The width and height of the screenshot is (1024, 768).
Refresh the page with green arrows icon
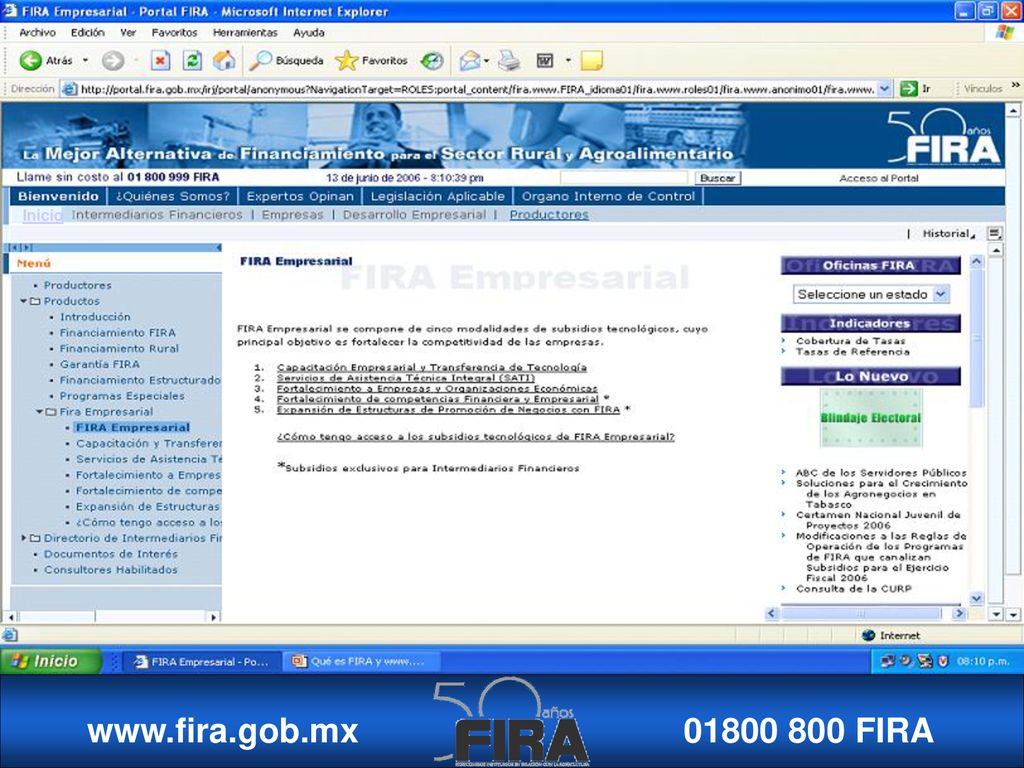(192, 61)
